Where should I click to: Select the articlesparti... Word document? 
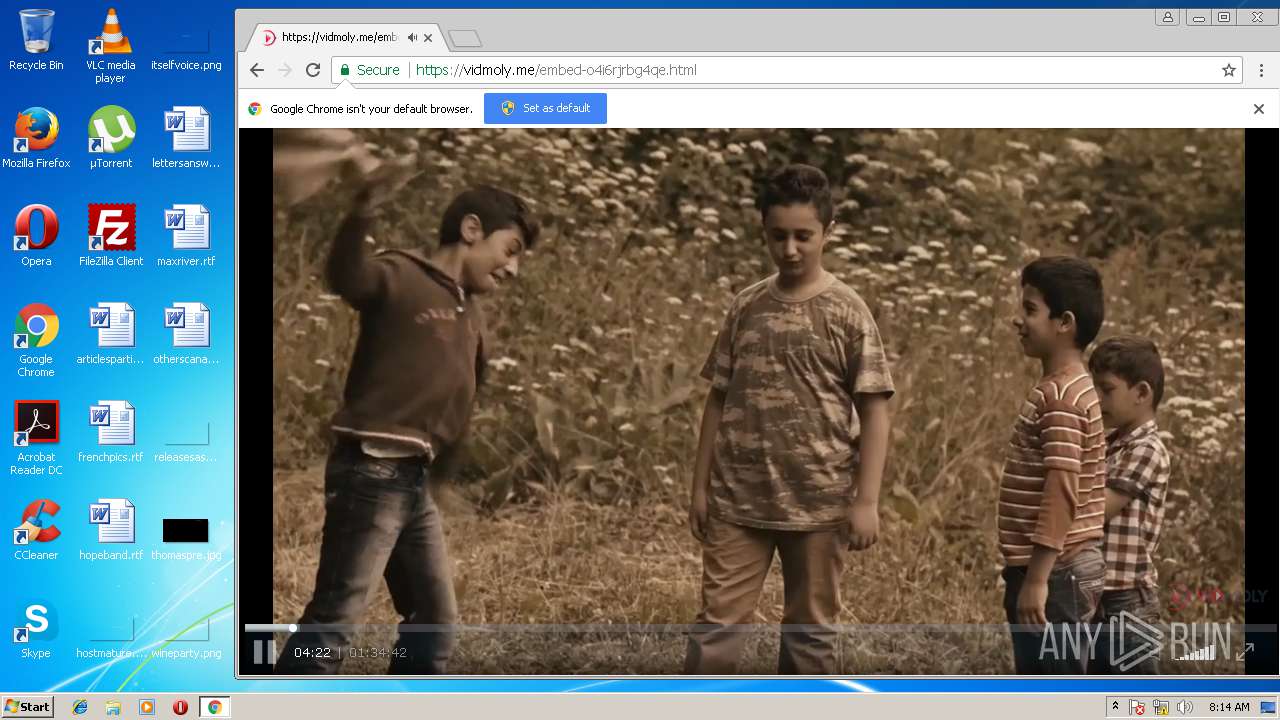111,334
